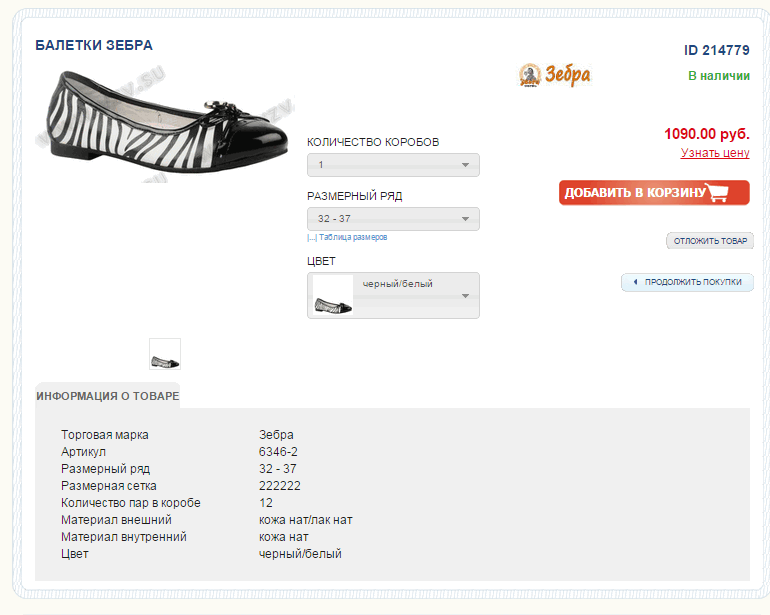Select the Информация о товаре tab
The width and height of the screenshot is (770, 615).
click(x=108, y=396)
